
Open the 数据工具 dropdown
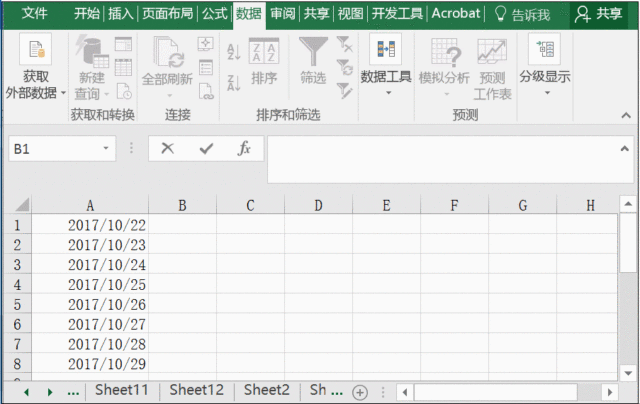pos(386,65)
